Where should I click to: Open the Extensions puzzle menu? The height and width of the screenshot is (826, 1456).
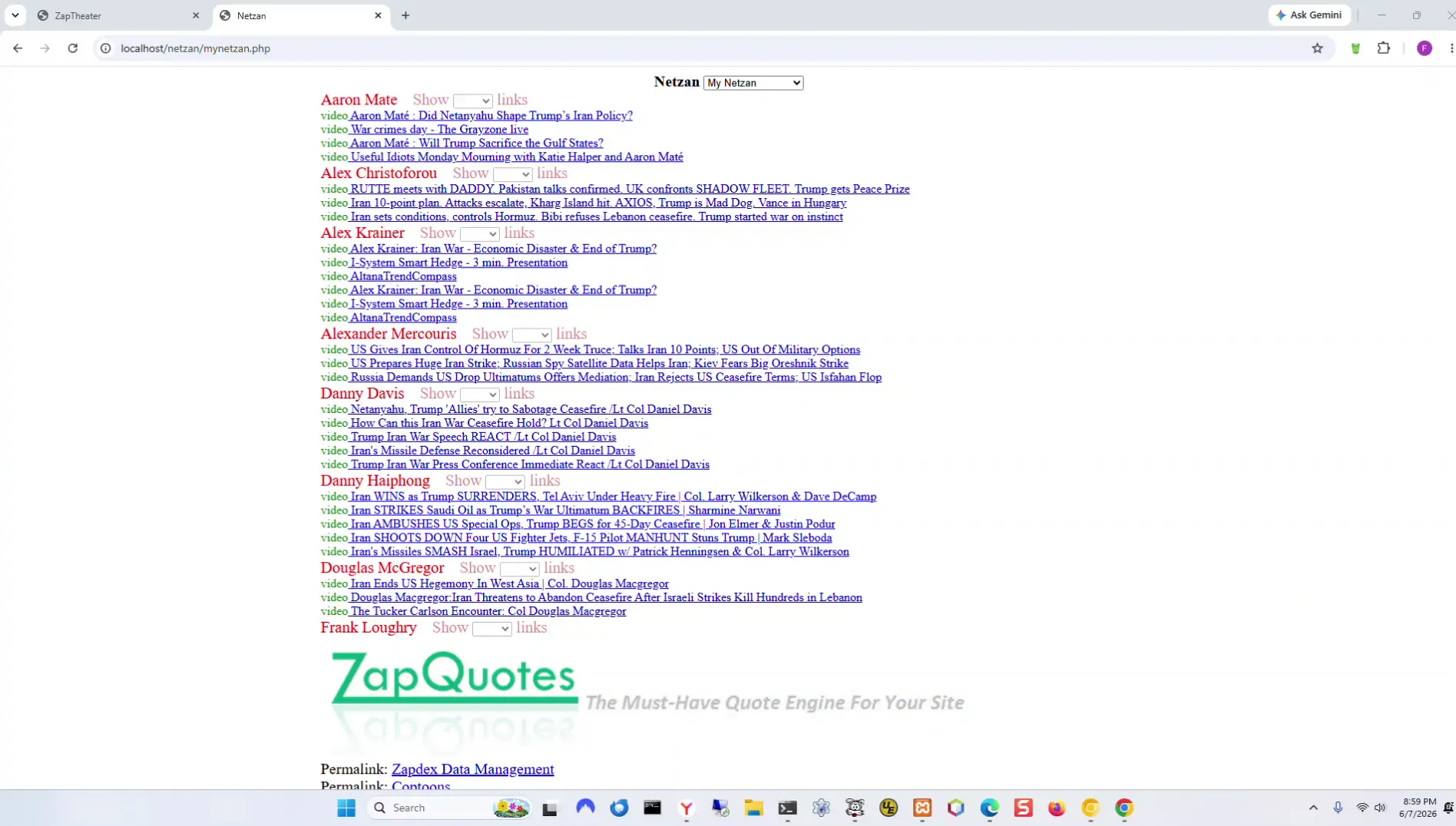[x=1384, y=48]
